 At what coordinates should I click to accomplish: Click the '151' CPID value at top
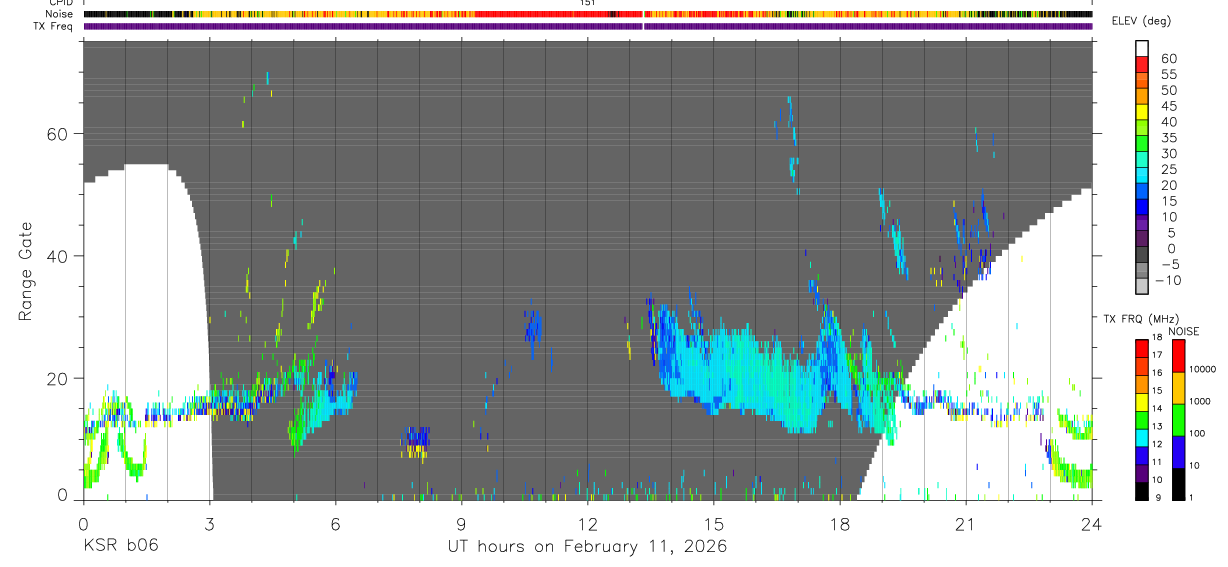pyautogui.click(x=587, y=3)
